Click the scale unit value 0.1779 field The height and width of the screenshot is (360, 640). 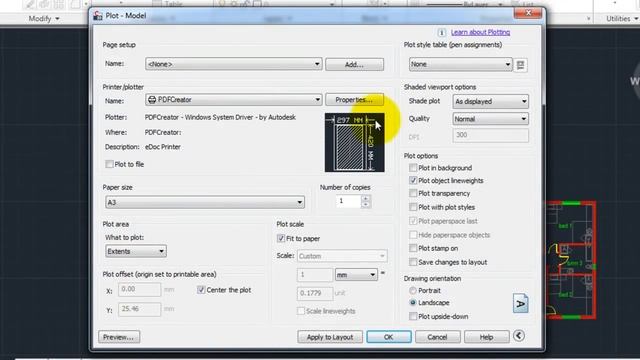click(x=315, y=293)
